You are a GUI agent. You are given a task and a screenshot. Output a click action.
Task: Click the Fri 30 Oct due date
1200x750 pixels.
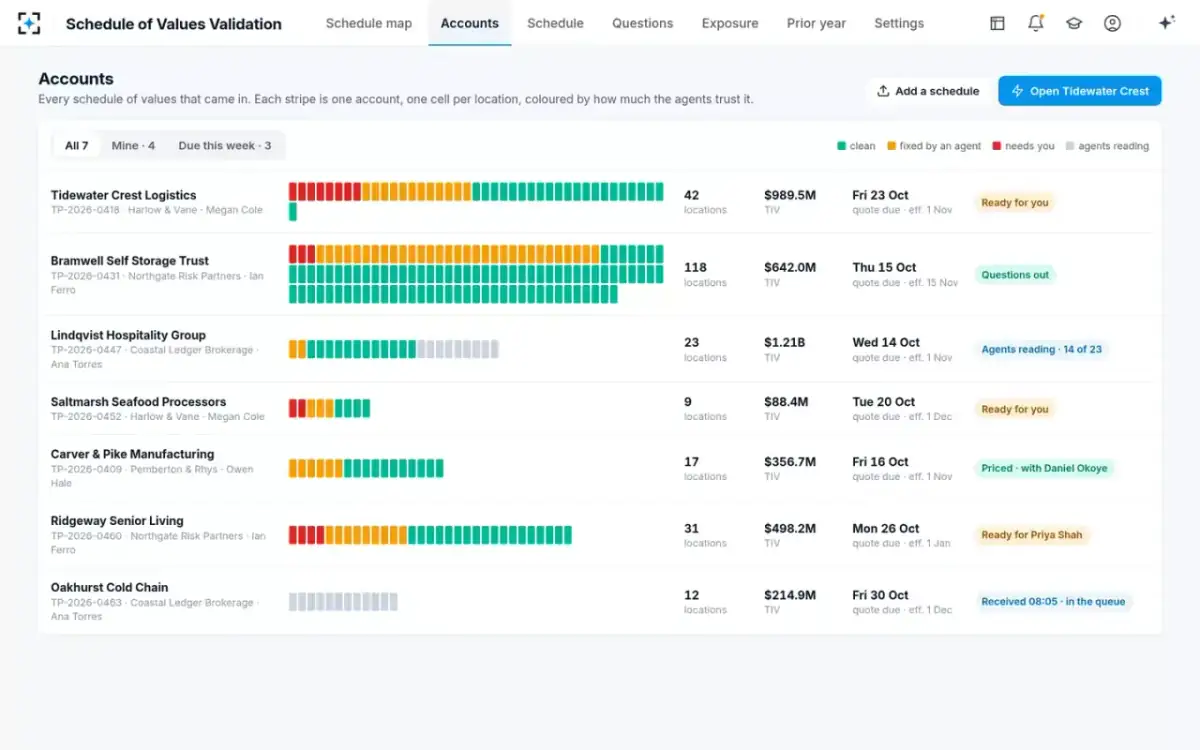pyautogui.click(x=880, y=595)
